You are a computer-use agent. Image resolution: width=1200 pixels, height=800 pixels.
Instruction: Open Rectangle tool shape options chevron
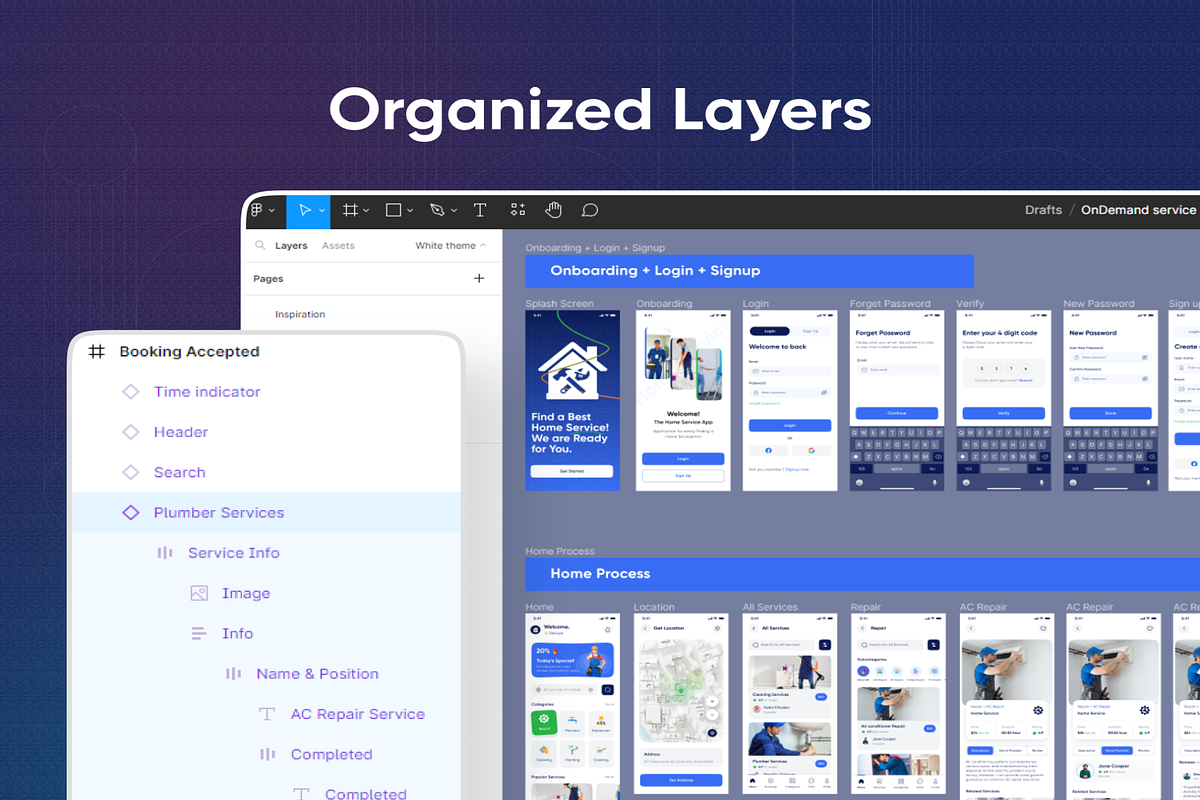[x=410, y=211]
